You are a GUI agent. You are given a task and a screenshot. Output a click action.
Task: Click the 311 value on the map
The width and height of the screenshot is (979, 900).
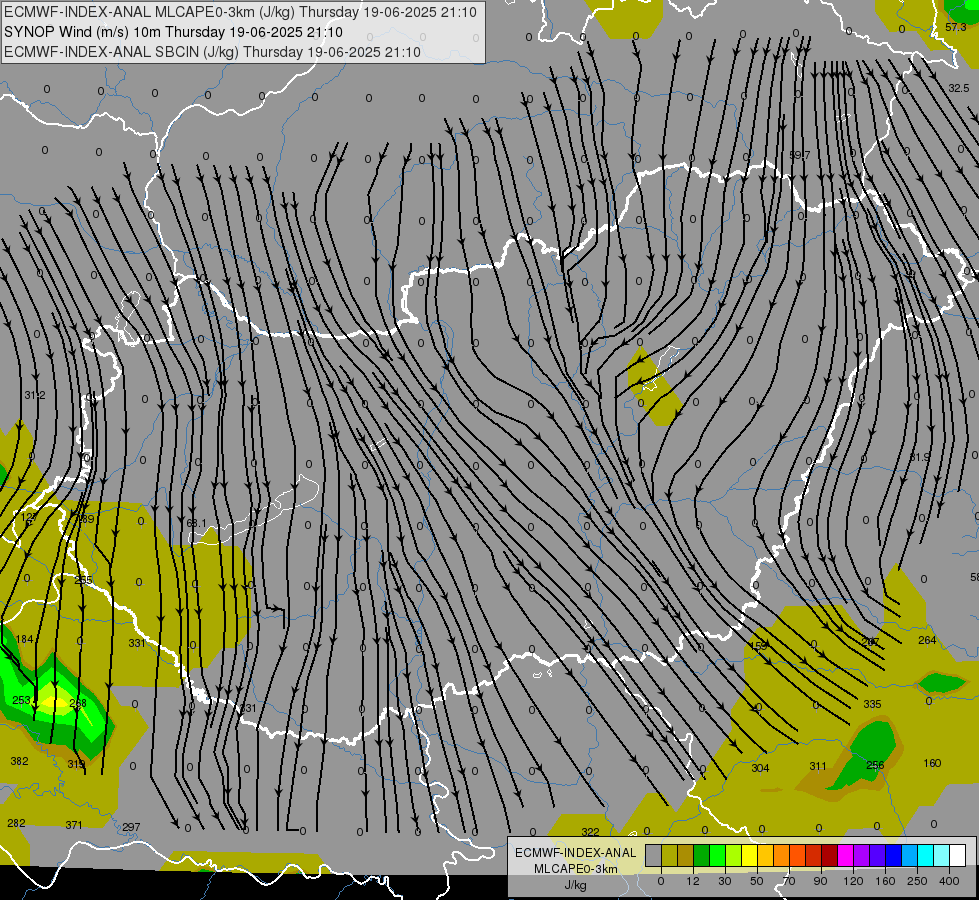tap(818, 766)
